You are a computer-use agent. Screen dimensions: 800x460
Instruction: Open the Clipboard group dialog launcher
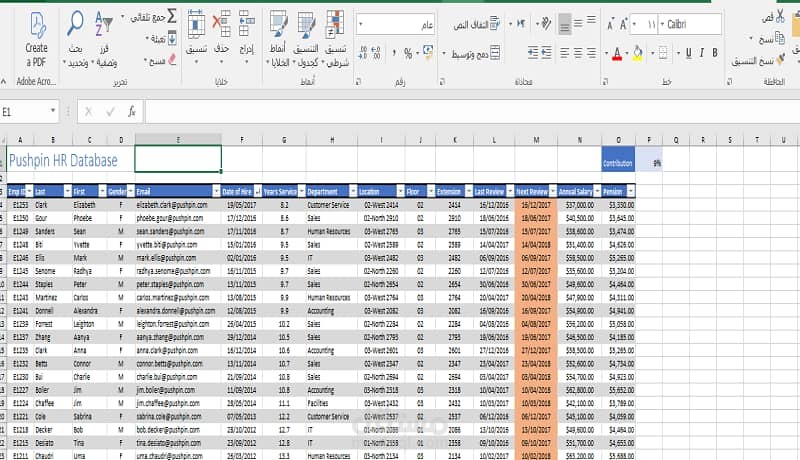[729, 82]
